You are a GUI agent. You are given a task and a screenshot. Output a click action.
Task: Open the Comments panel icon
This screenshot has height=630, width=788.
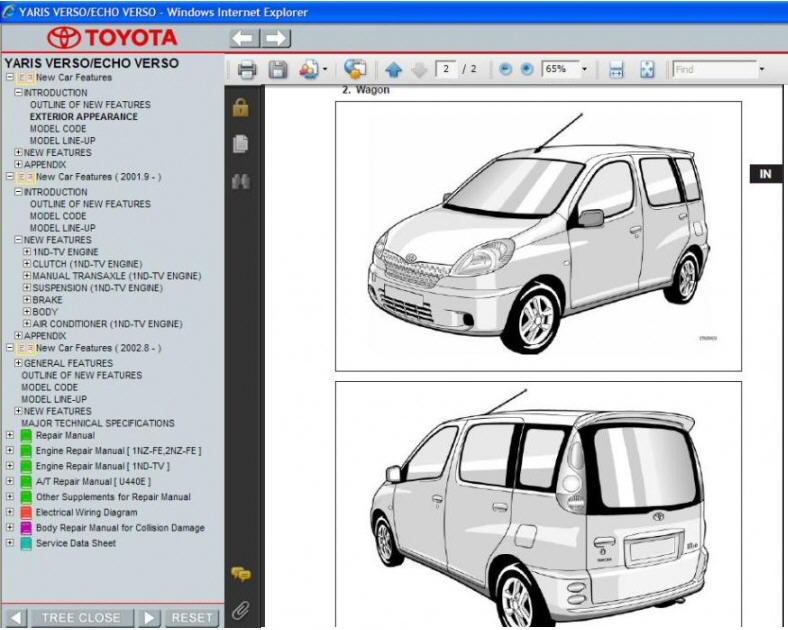coord(241,574)
